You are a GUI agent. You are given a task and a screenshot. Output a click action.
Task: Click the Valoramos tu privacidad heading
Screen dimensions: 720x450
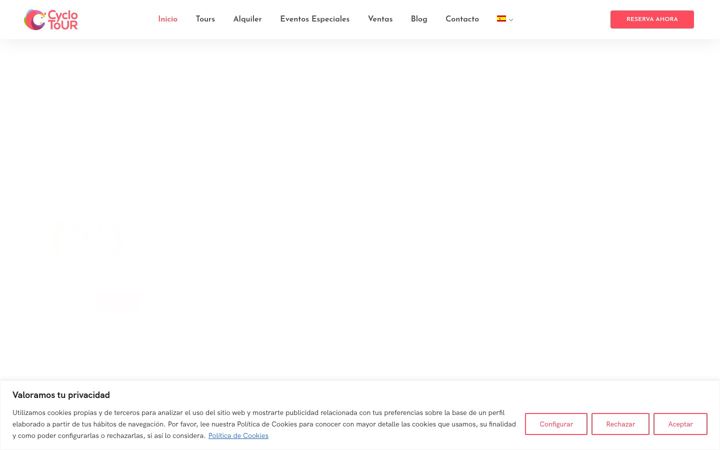(61, 395)
